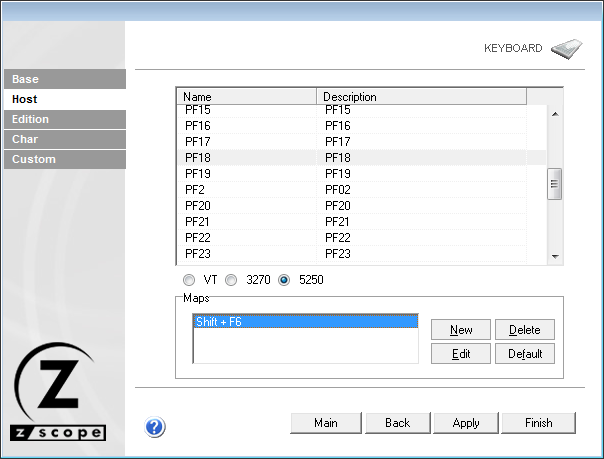Select the PF15 row in list

[x=361, y=110]
